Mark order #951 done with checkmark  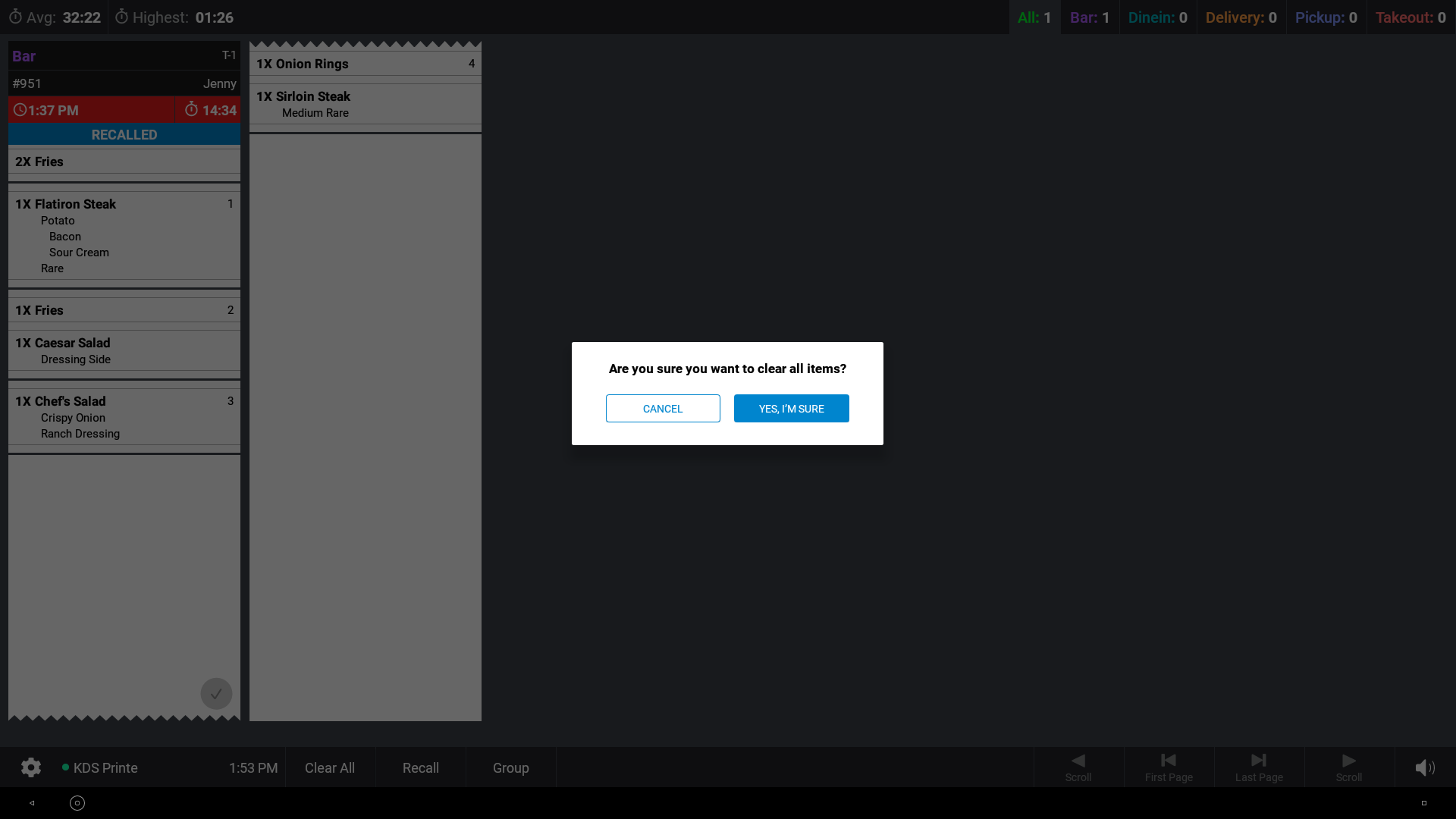coord(216,693)
